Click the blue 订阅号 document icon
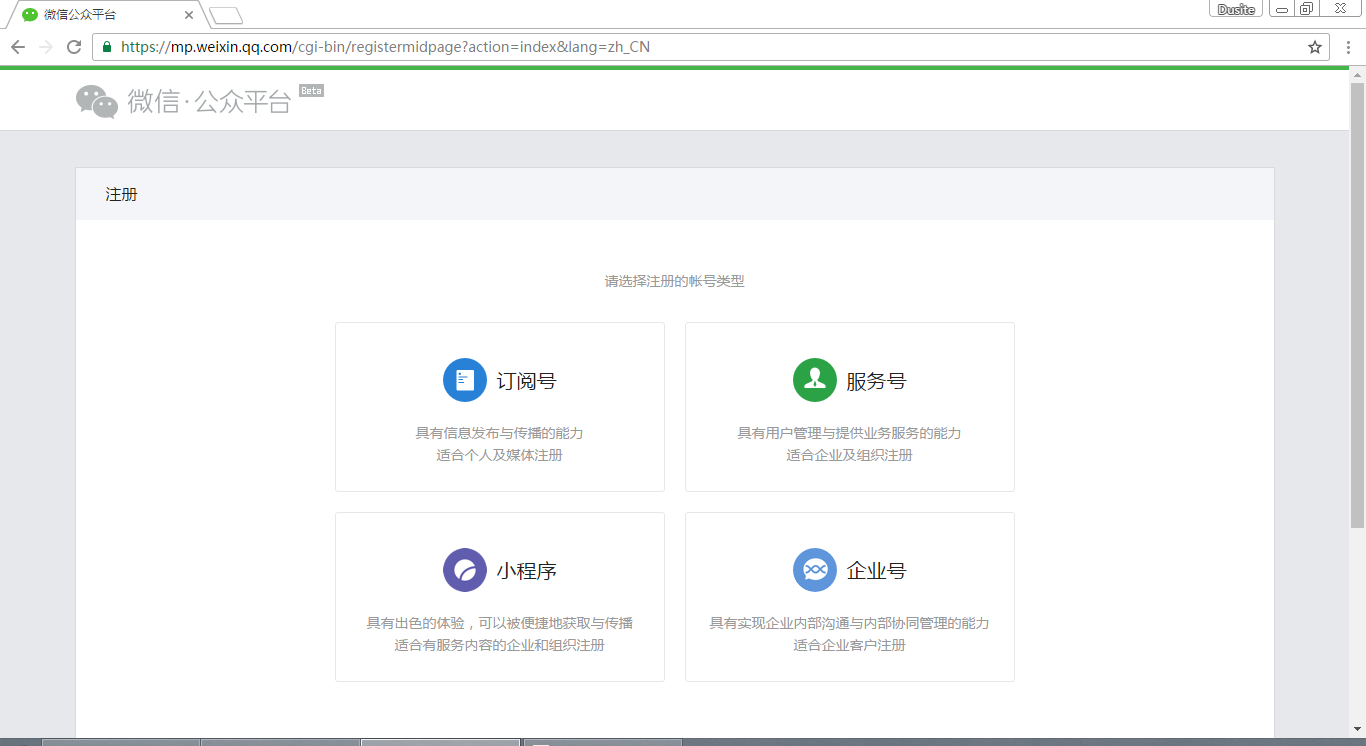 click(465, 380)
